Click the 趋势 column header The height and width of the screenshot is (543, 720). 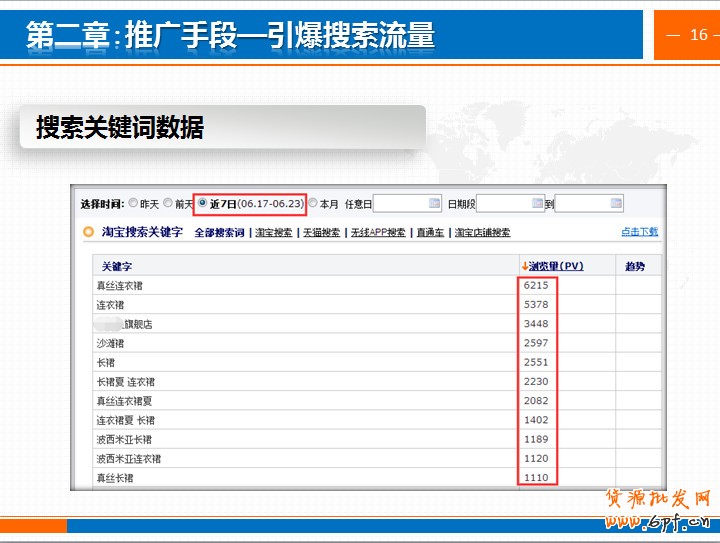[x=635, y=266]
